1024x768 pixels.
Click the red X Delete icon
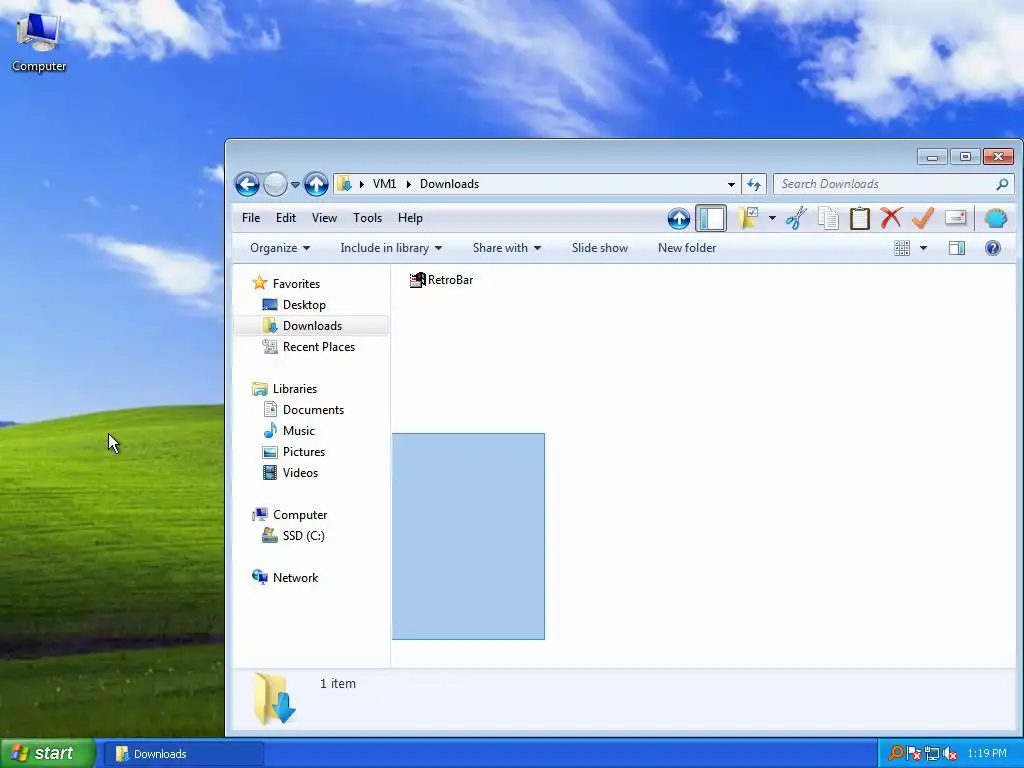(x=891, y=218)
